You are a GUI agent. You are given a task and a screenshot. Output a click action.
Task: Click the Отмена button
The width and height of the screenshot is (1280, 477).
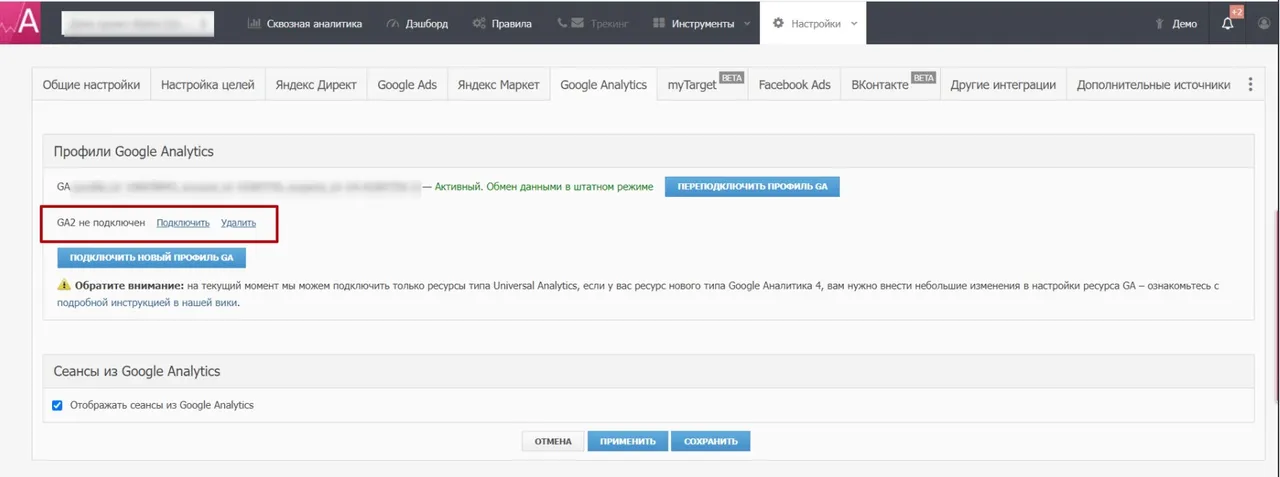click(x=552, y=441)
